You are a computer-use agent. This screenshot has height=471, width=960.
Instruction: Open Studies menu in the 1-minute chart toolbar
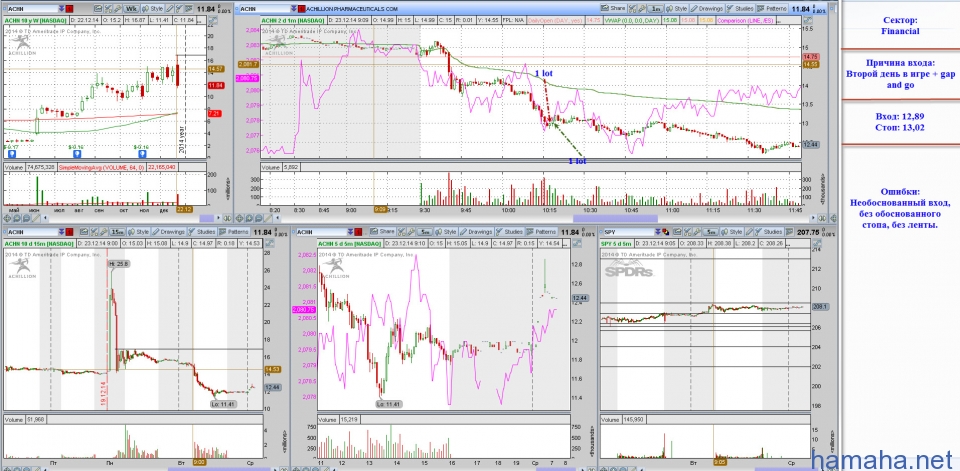(740, 9)
